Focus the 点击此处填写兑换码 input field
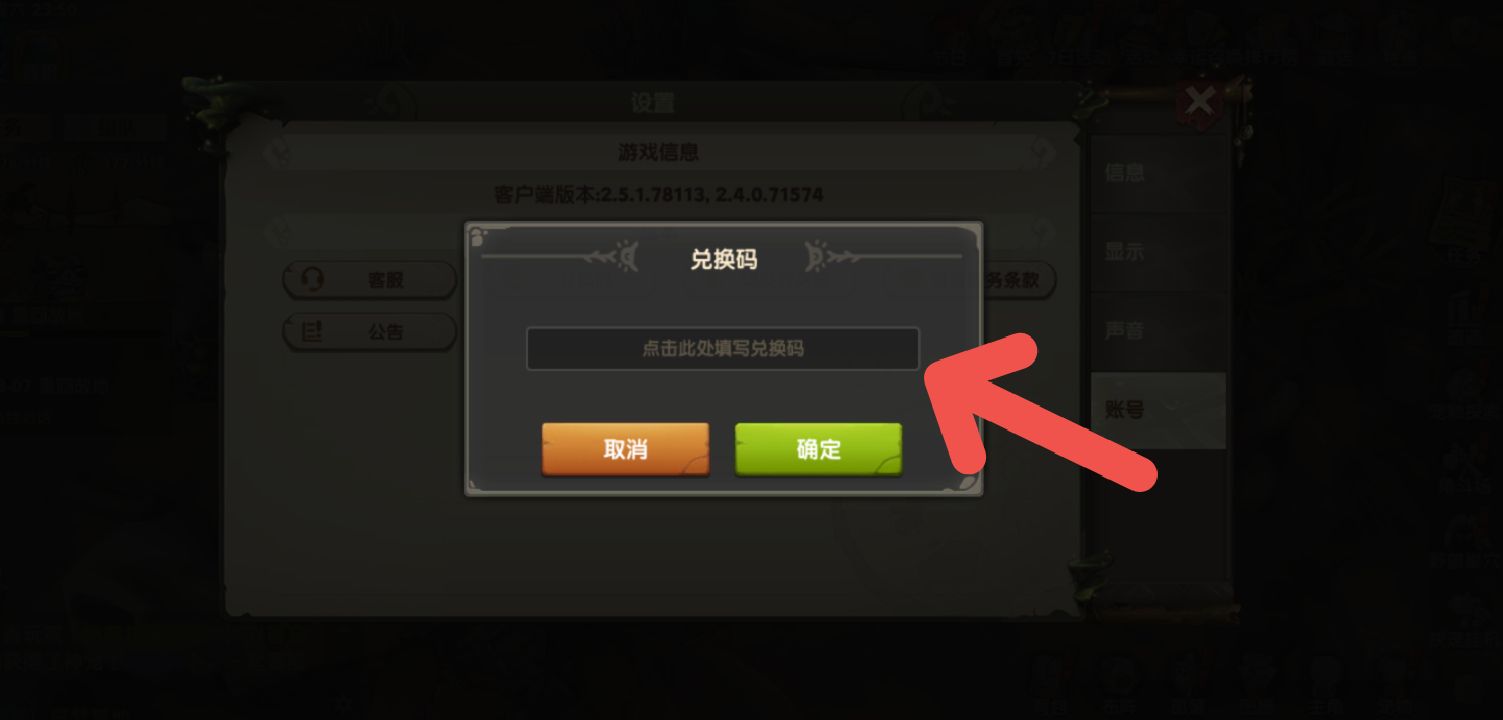 (722, 349)
